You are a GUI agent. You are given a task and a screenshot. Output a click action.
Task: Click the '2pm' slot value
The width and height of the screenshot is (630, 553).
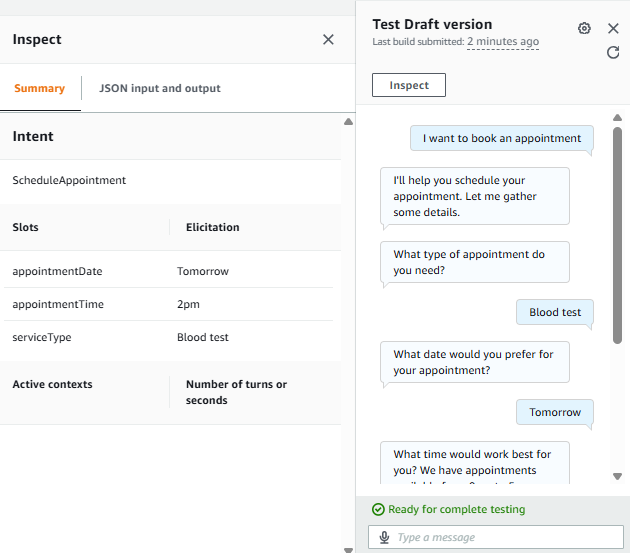pyautogui.click(x=188, y=304)
